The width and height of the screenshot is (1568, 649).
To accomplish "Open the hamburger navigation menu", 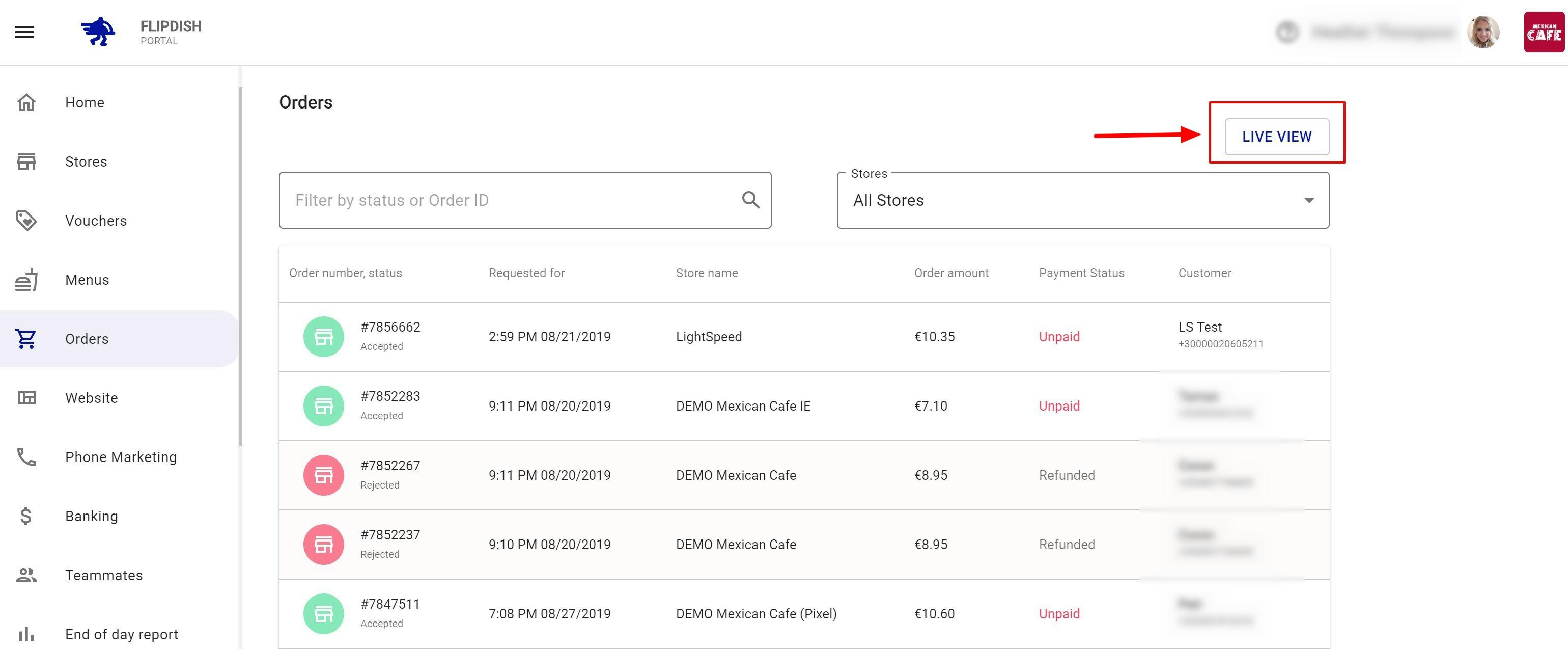I will 24,32.
